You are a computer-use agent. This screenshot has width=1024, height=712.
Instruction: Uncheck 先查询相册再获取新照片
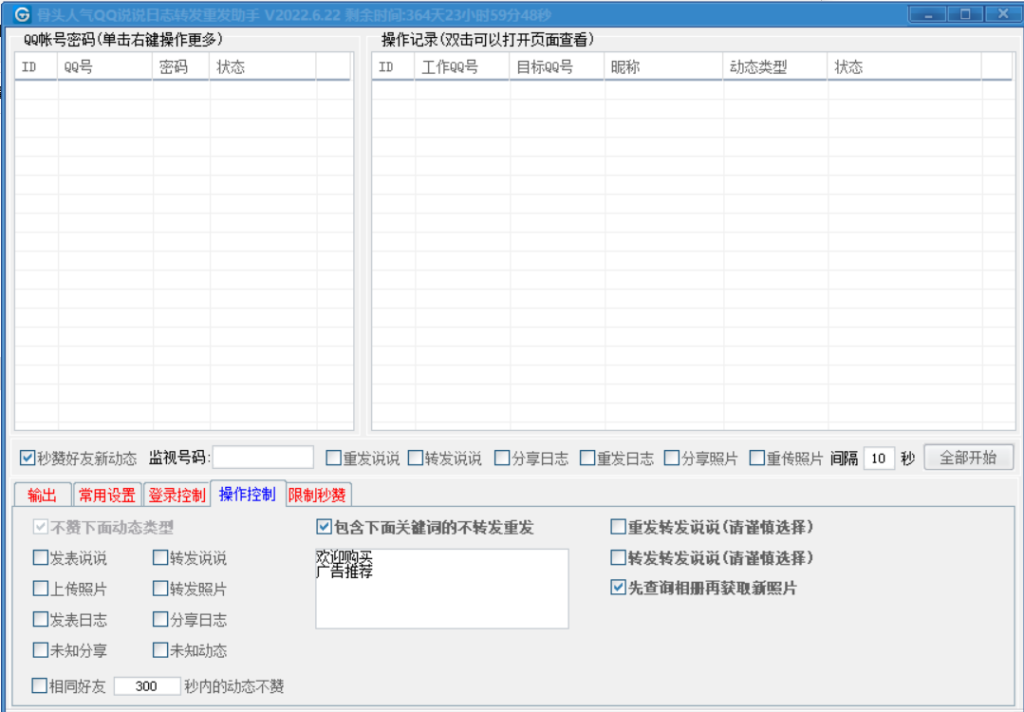point(618,589)
